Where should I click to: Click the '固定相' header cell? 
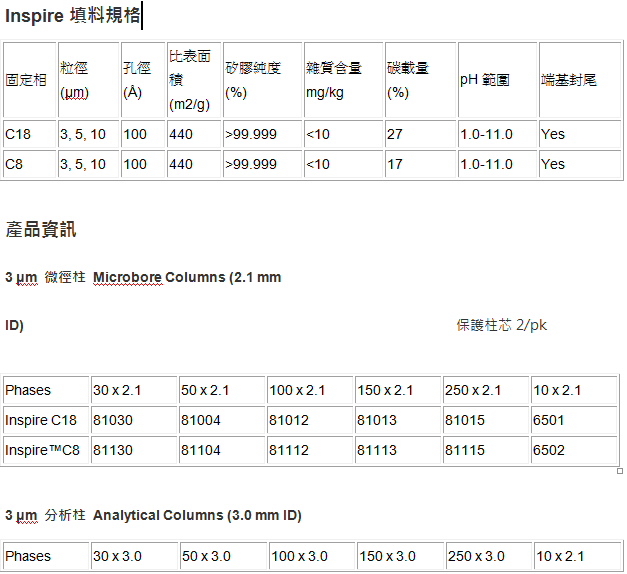[30, 80]
